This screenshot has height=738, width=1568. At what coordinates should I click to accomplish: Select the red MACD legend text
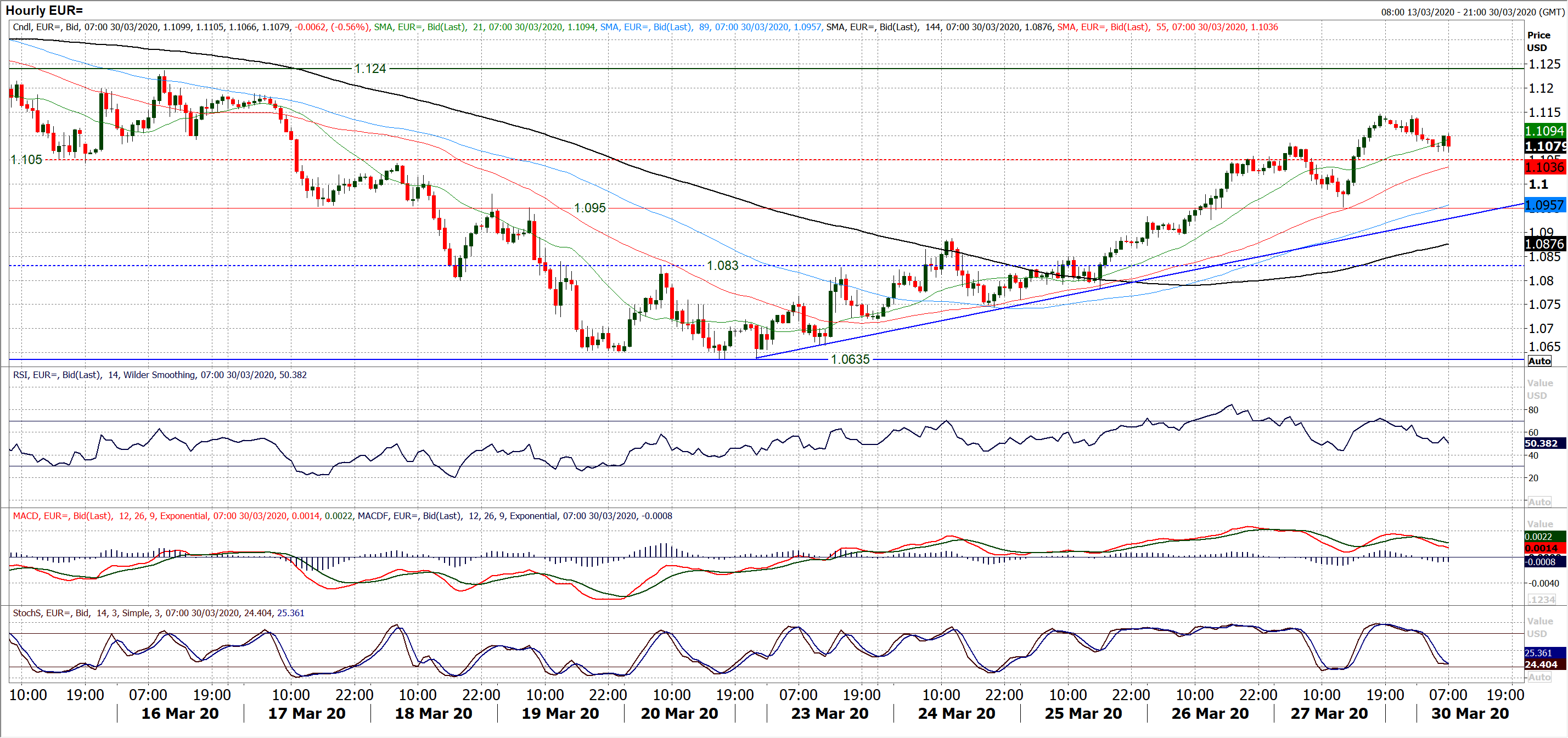183,516
